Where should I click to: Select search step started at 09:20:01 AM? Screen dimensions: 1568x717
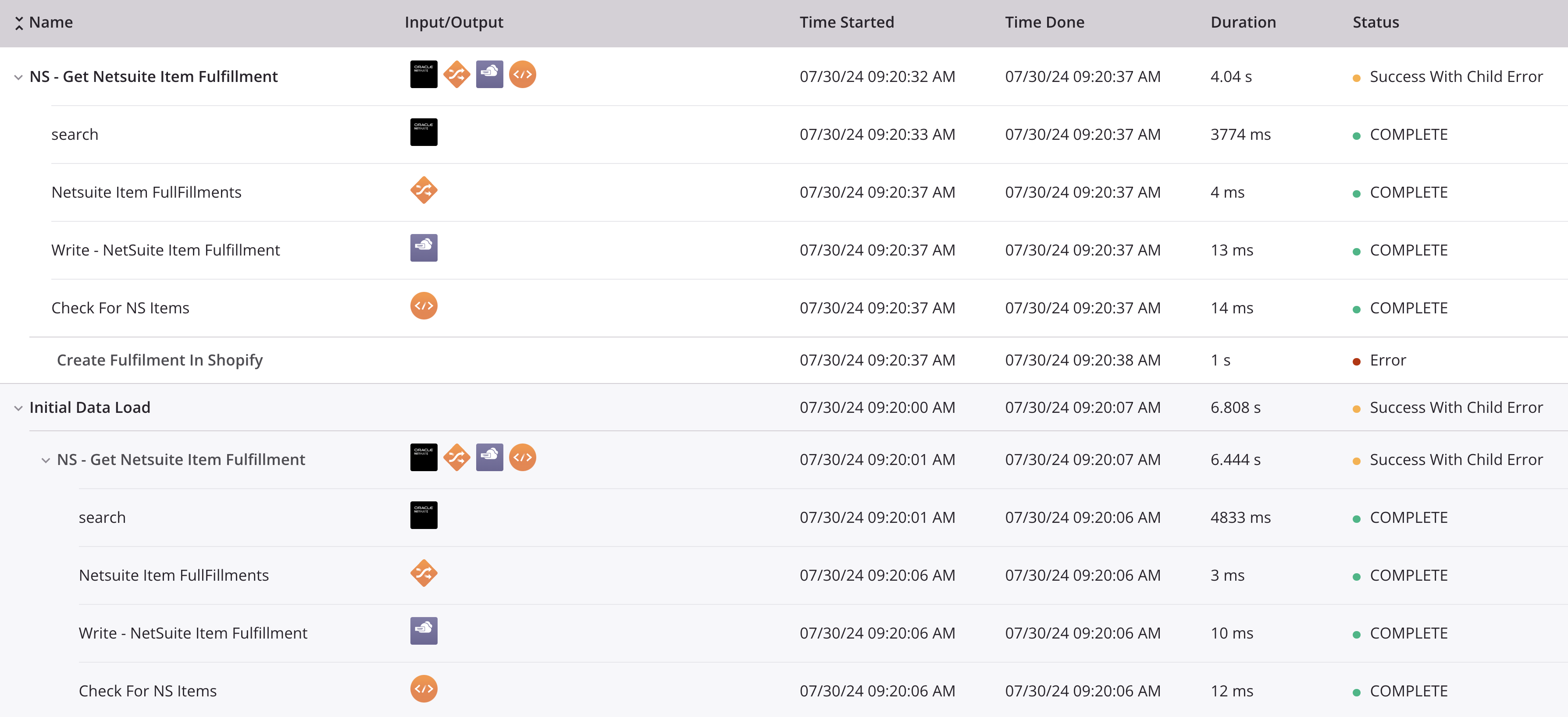102,518
